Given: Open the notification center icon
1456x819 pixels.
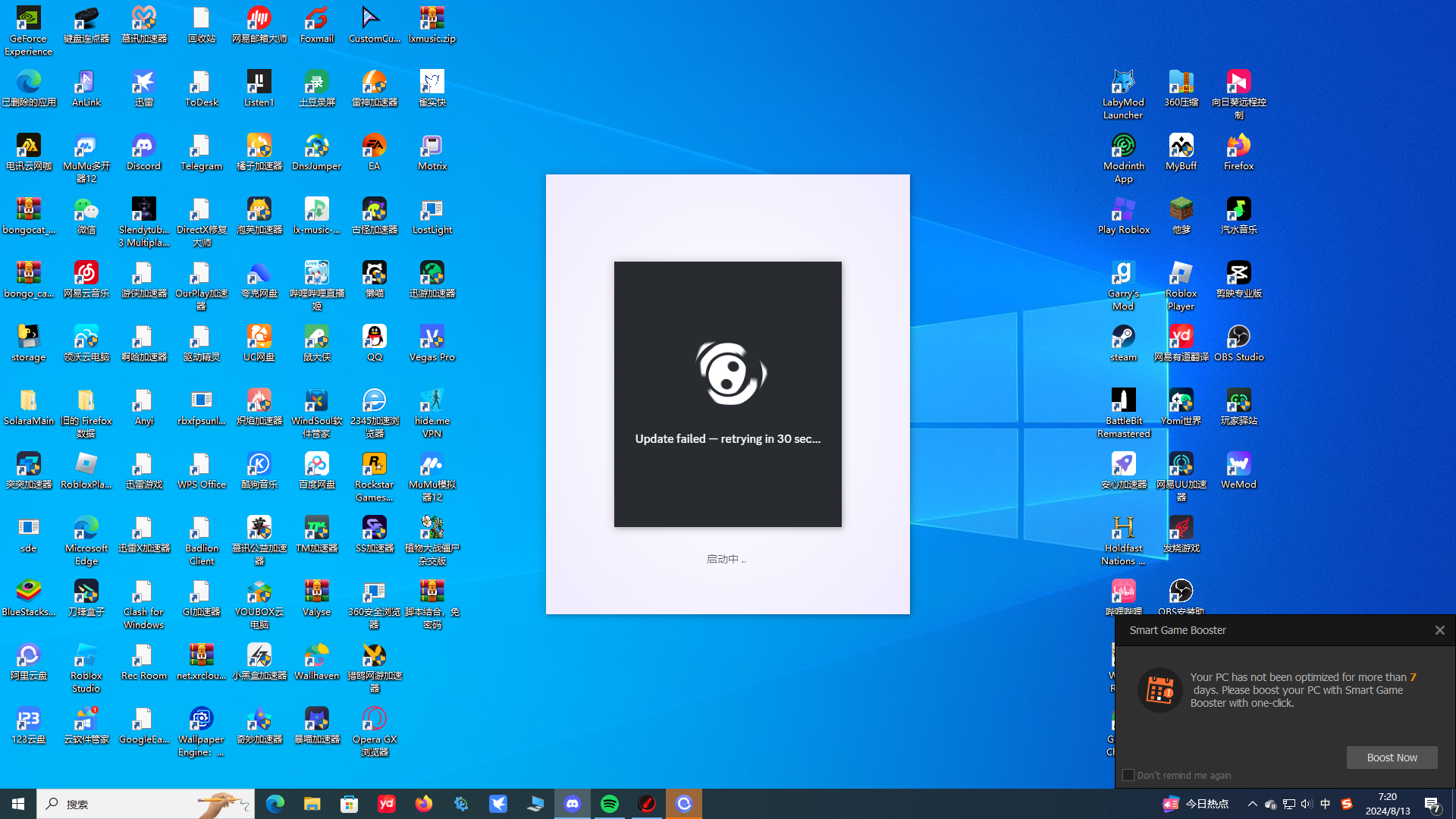Looking at the screenshot, I should click(x=1432, y=804).
